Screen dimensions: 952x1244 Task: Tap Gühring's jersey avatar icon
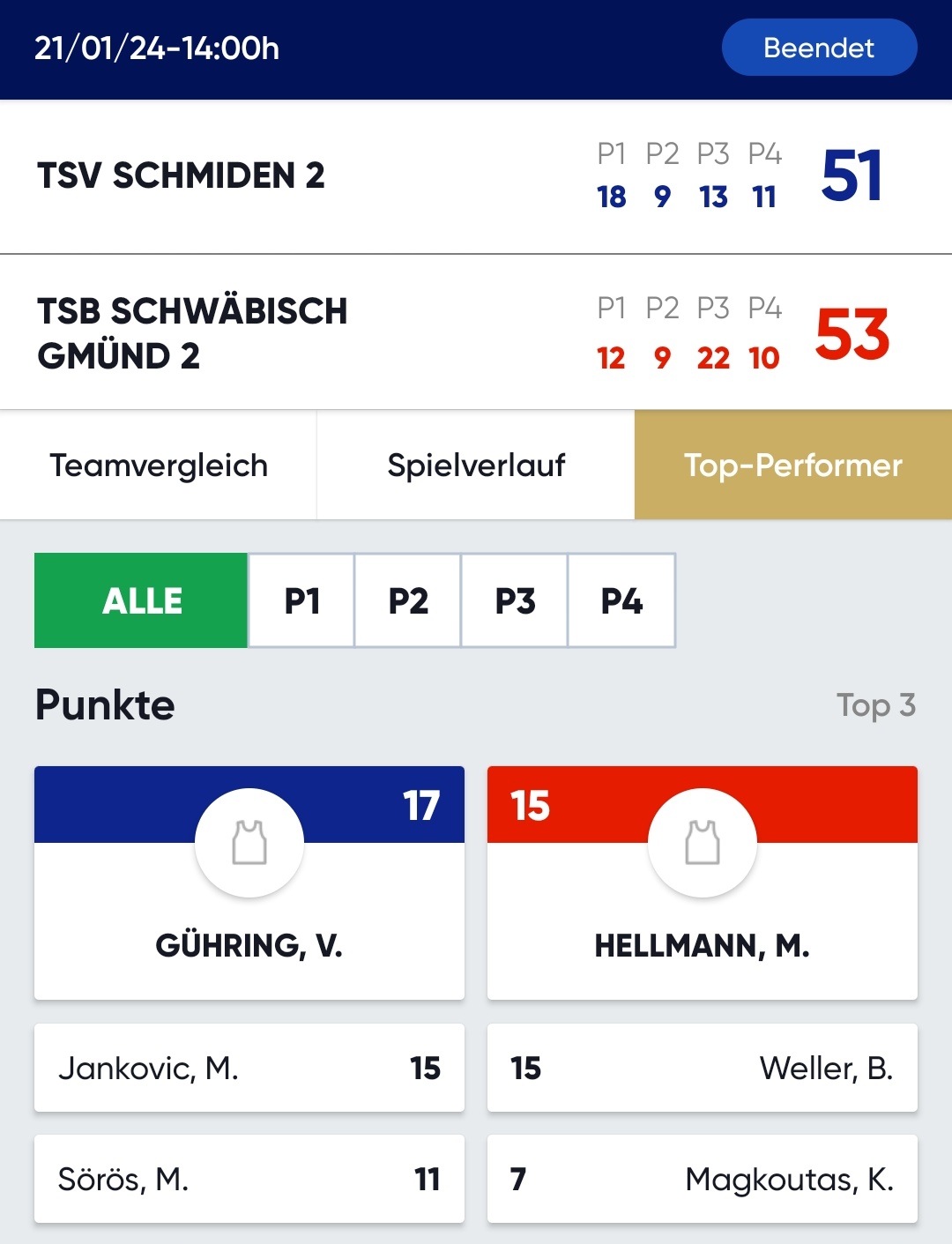click(249, 842)
